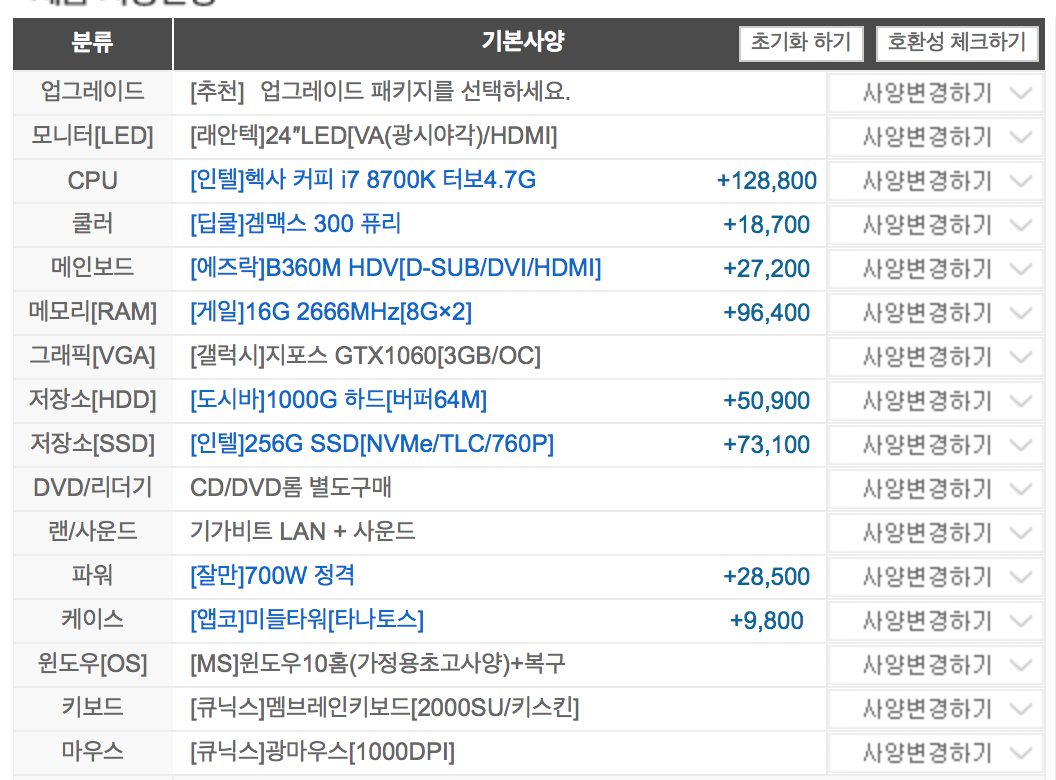Click the [갤럭시]지포스 GTX1060 text
The width and height of the screenshot is (1056, 780).
point(365,356)
